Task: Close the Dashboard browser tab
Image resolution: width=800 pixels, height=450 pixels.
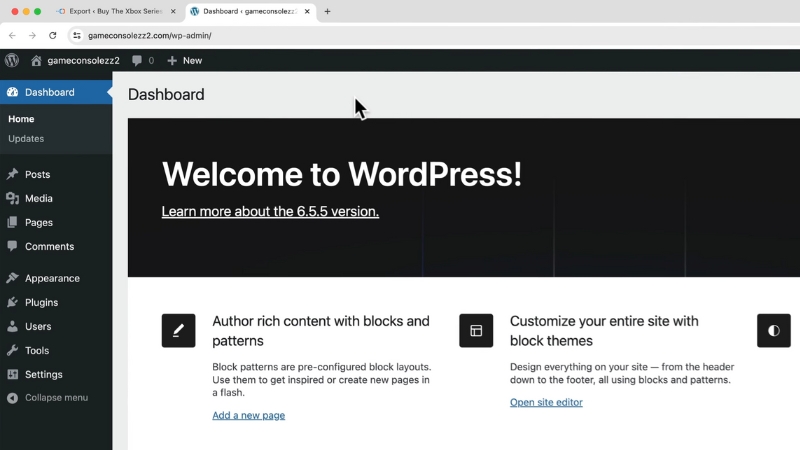Action: pos(307,11)
